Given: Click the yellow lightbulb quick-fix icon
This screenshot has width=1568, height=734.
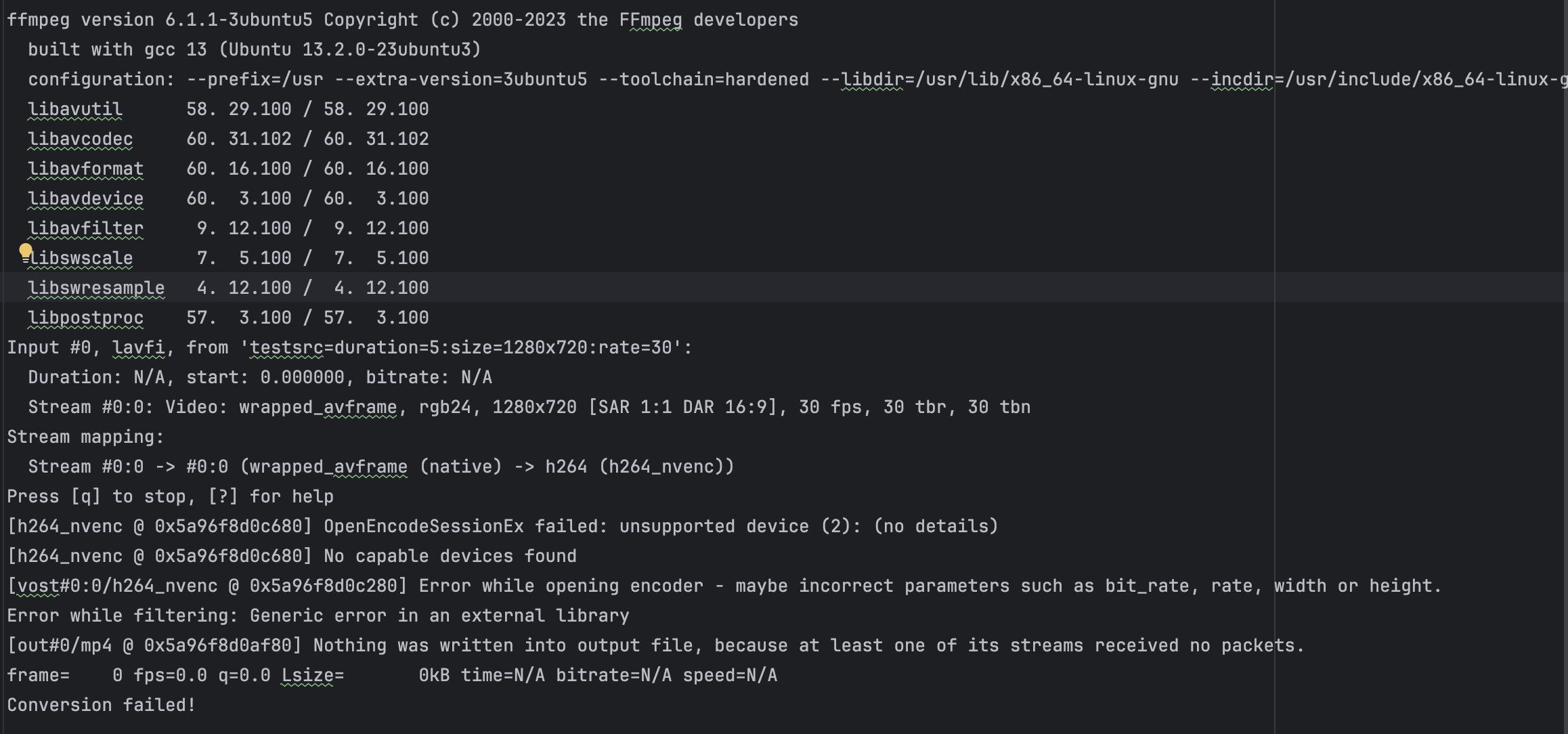Looking at the screenshot, I should click(x=26, y=251).
